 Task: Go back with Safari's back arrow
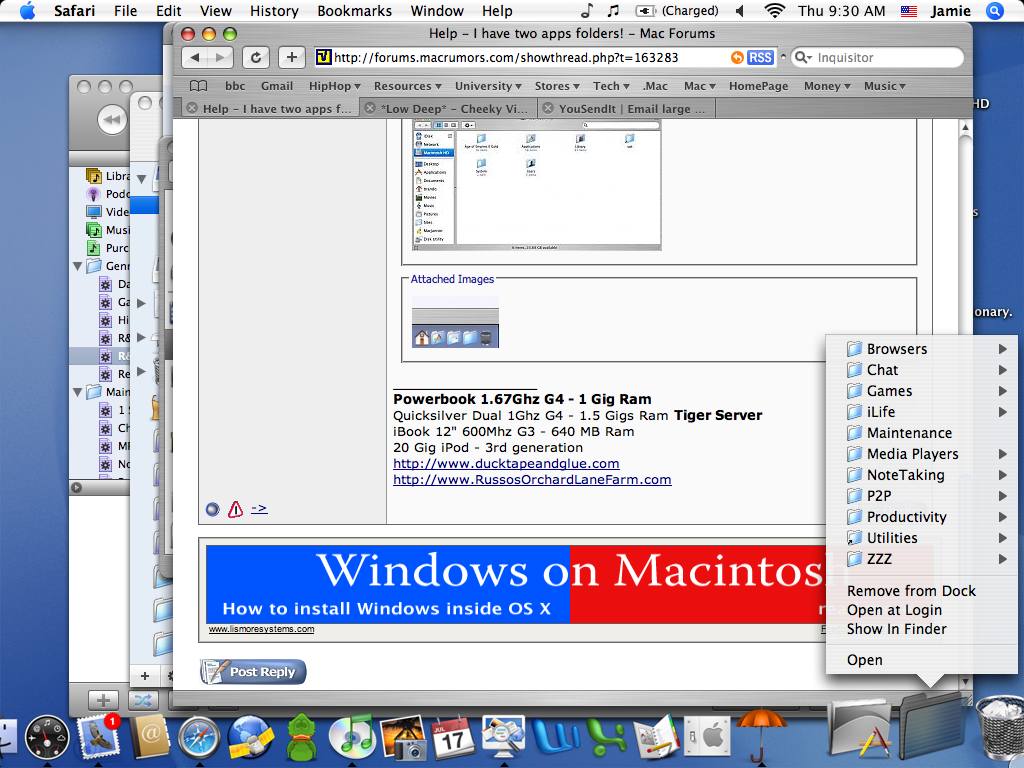[195, 57]
